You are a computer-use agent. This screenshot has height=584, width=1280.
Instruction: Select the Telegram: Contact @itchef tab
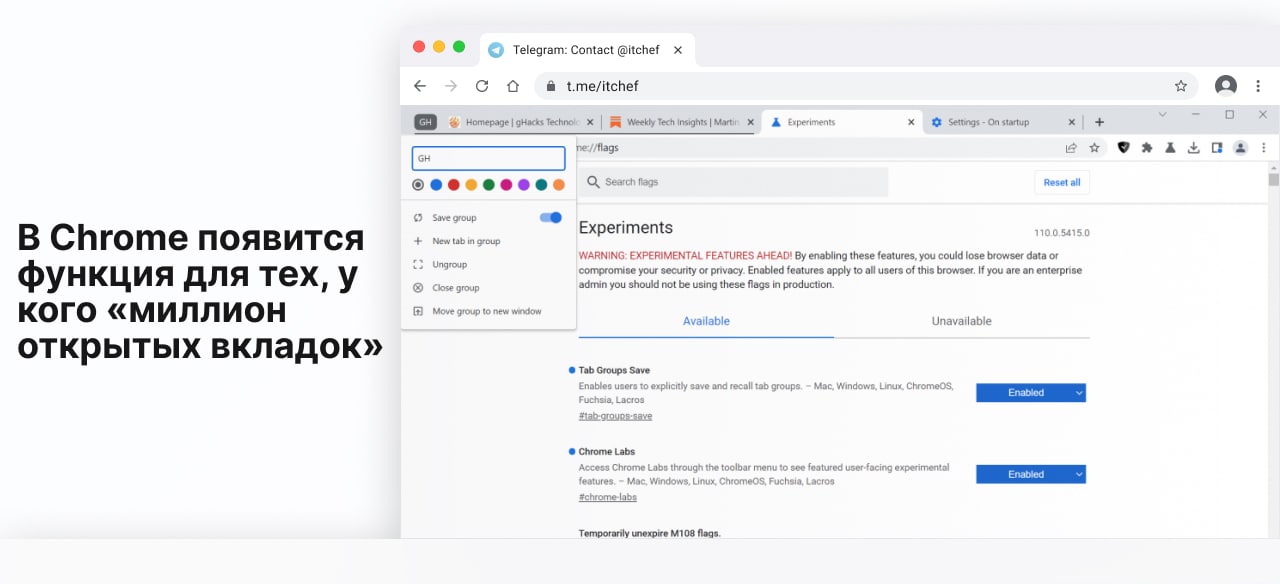pos(587,49)
